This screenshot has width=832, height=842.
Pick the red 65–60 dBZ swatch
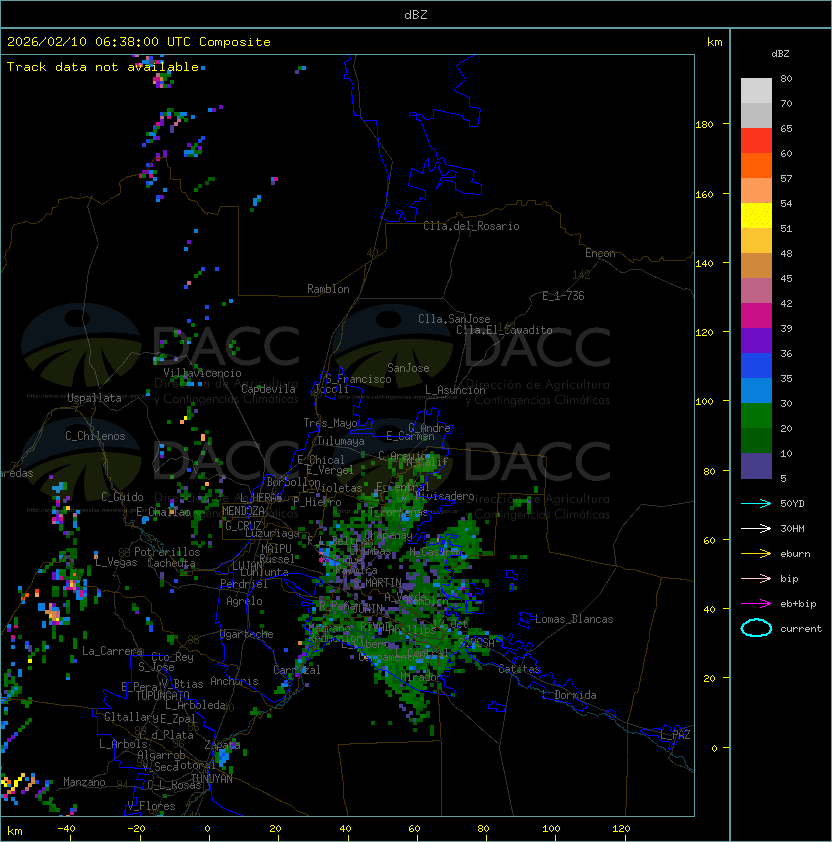click(756, 141)
